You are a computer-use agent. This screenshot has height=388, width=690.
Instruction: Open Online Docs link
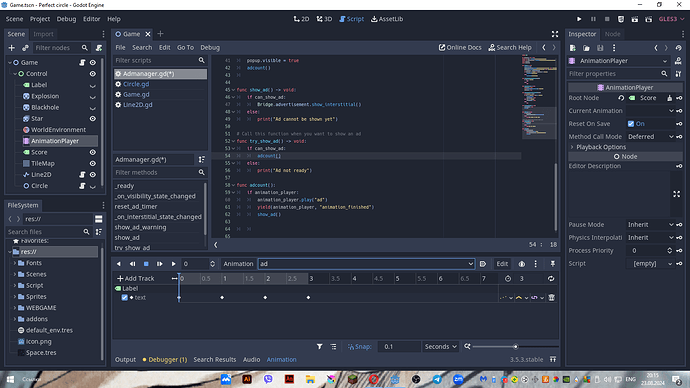click(460, 48)
